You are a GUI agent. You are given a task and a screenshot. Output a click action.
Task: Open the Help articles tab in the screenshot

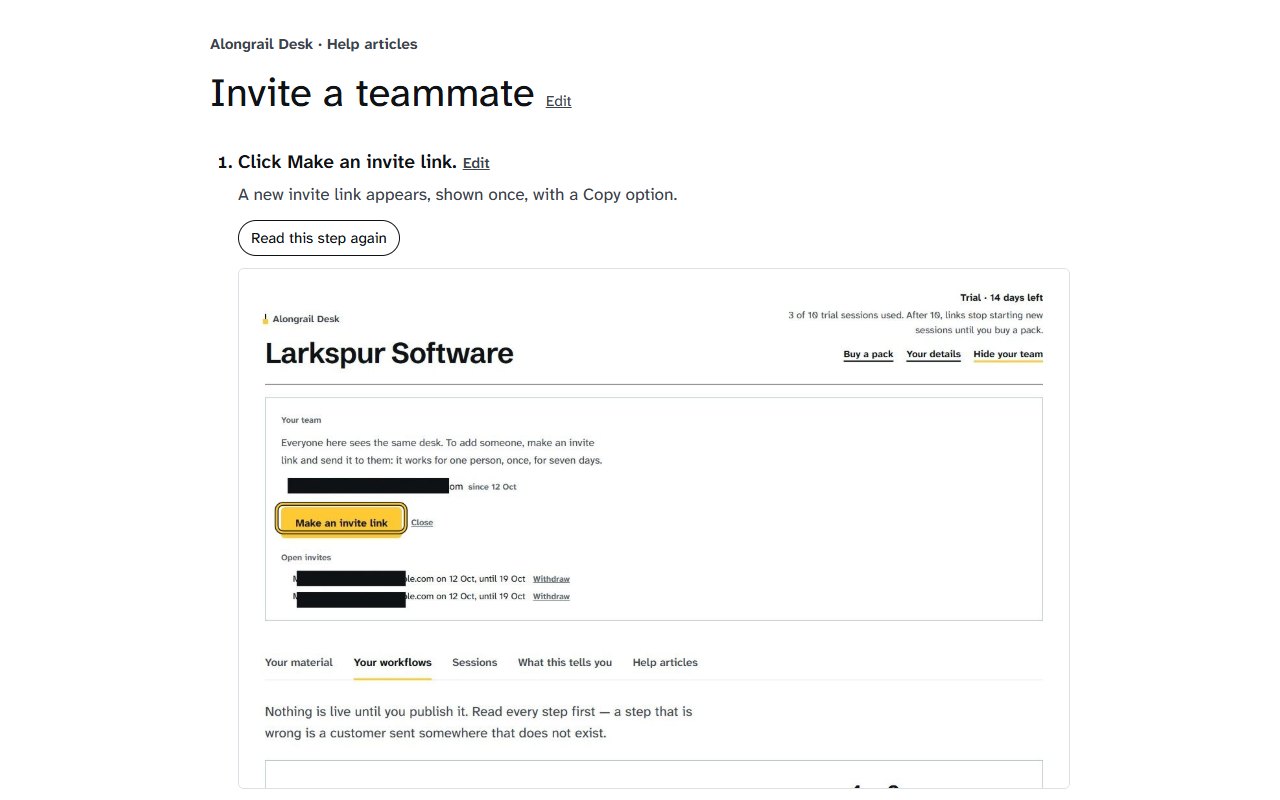(x=665, y=662)
